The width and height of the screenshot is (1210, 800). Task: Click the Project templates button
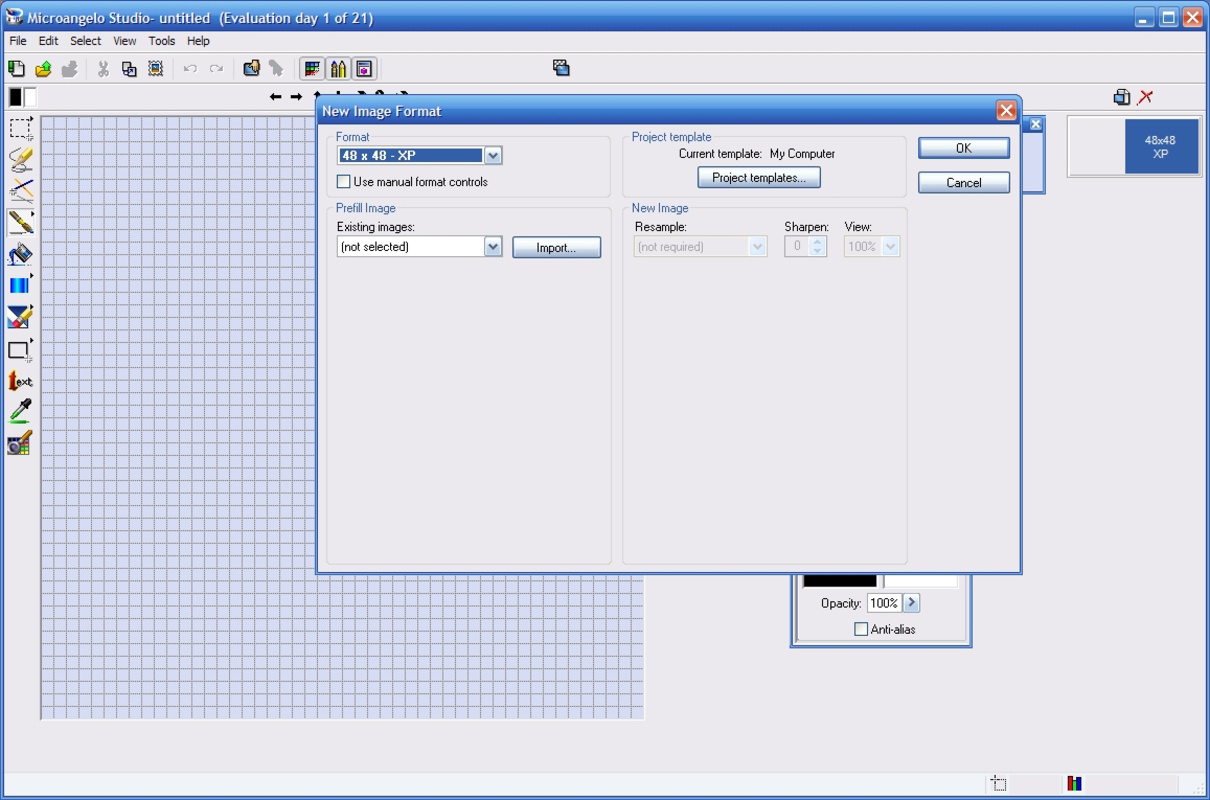[x=758, y=177]
